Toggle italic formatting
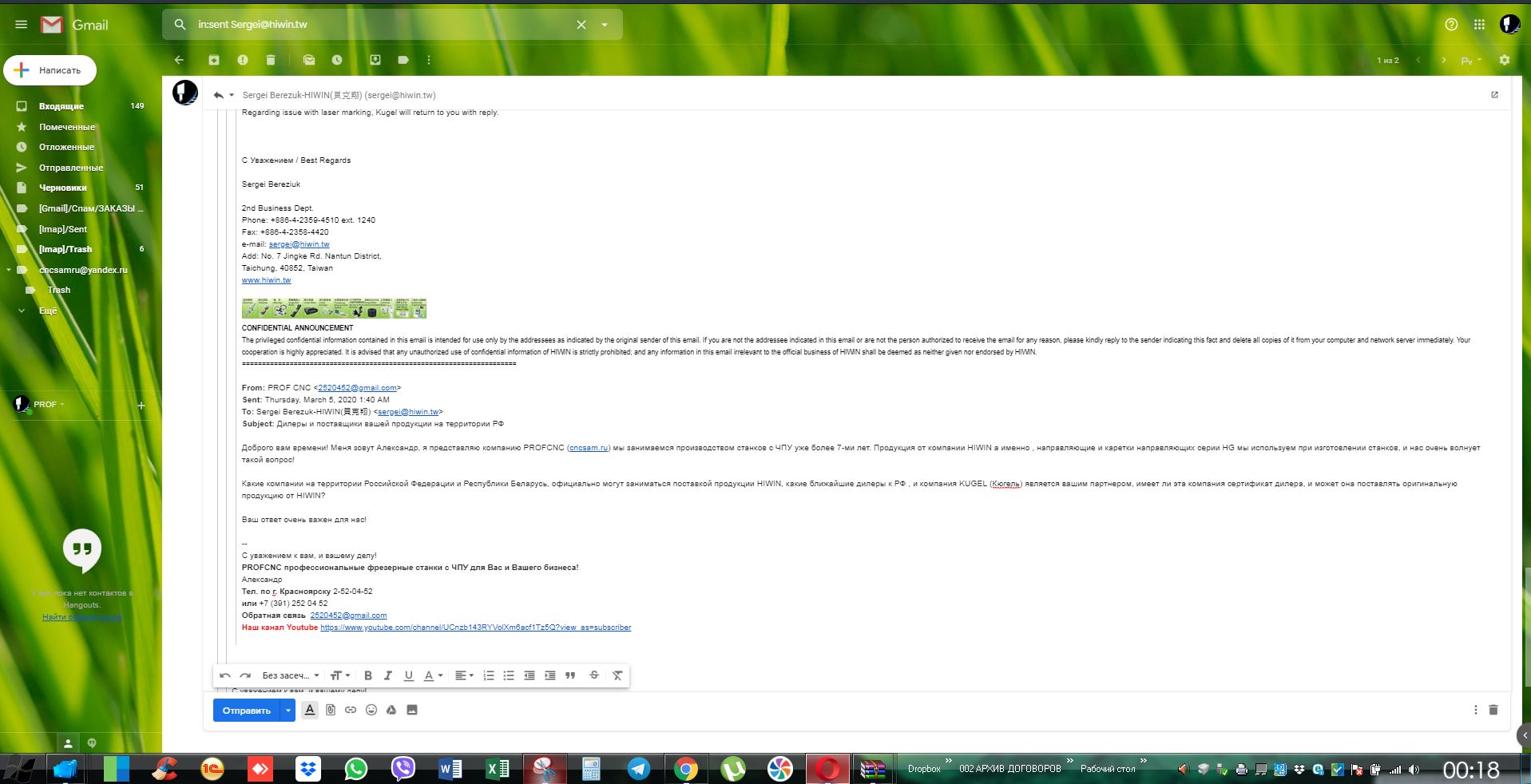 coord(388,675)
